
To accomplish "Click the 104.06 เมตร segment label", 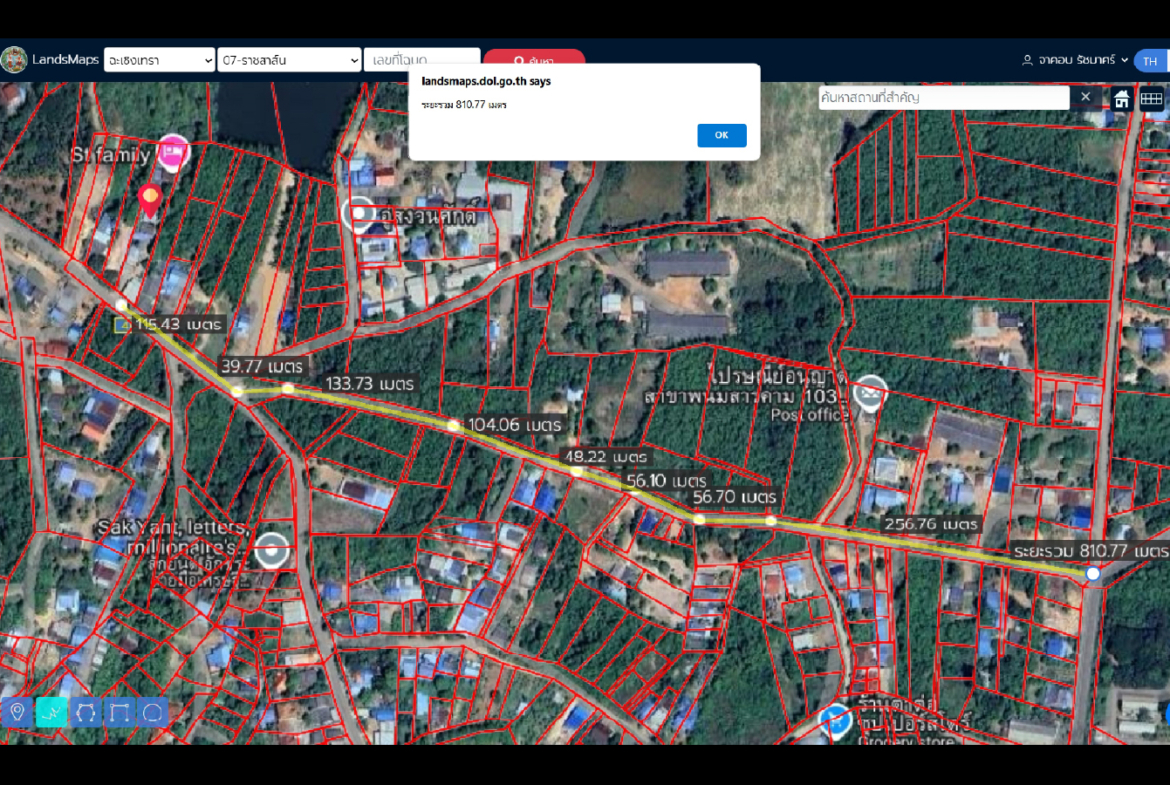I will tap(514, 425).
